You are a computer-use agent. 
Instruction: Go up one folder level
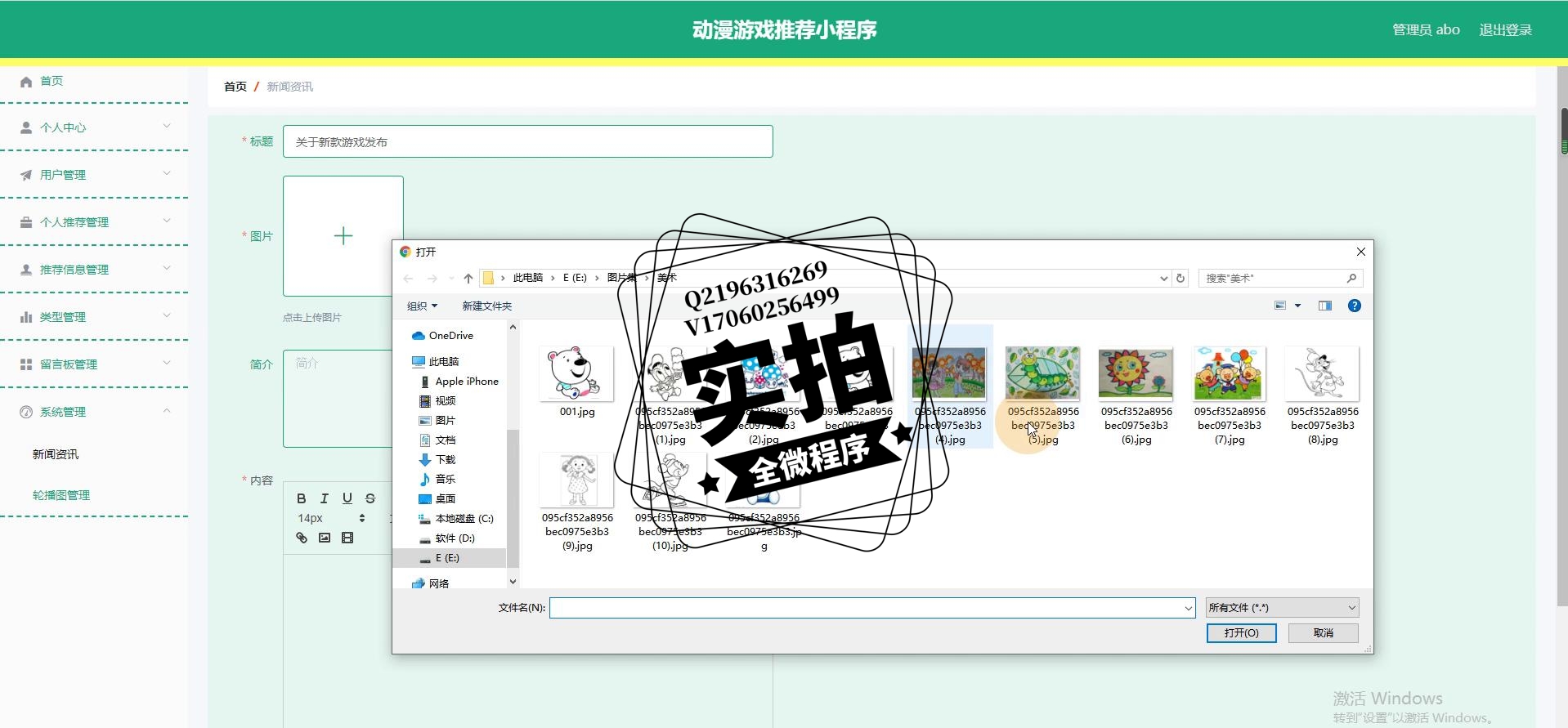[468, 279]
